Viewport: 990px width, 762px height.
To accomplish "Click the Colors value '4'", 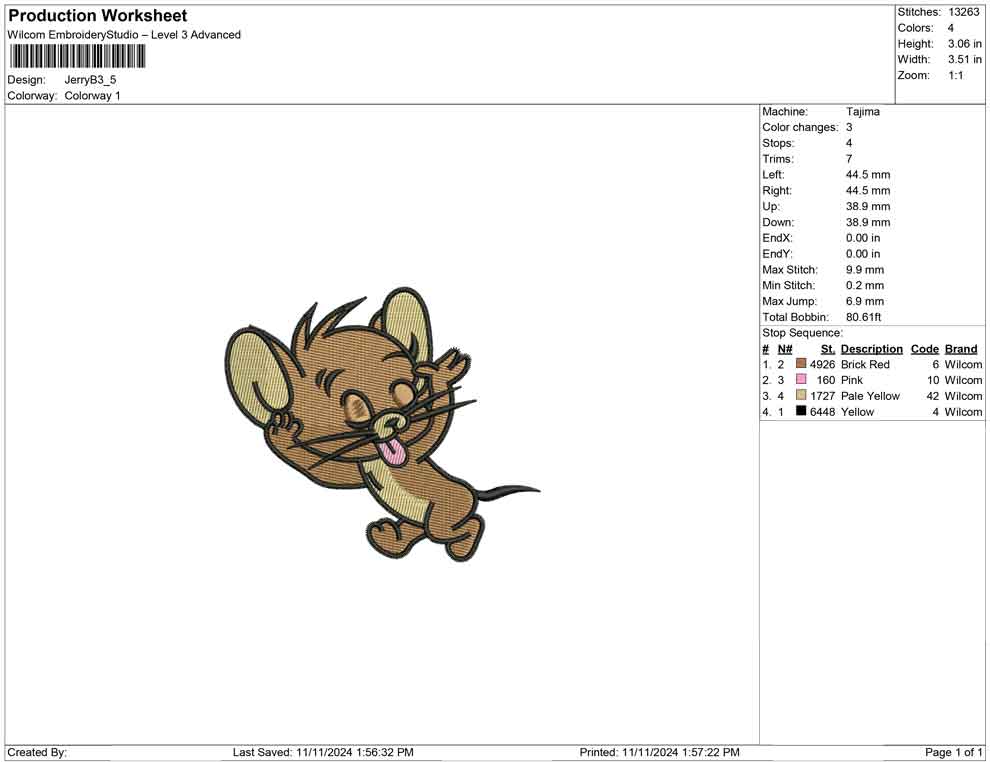I will pos(951,28).
